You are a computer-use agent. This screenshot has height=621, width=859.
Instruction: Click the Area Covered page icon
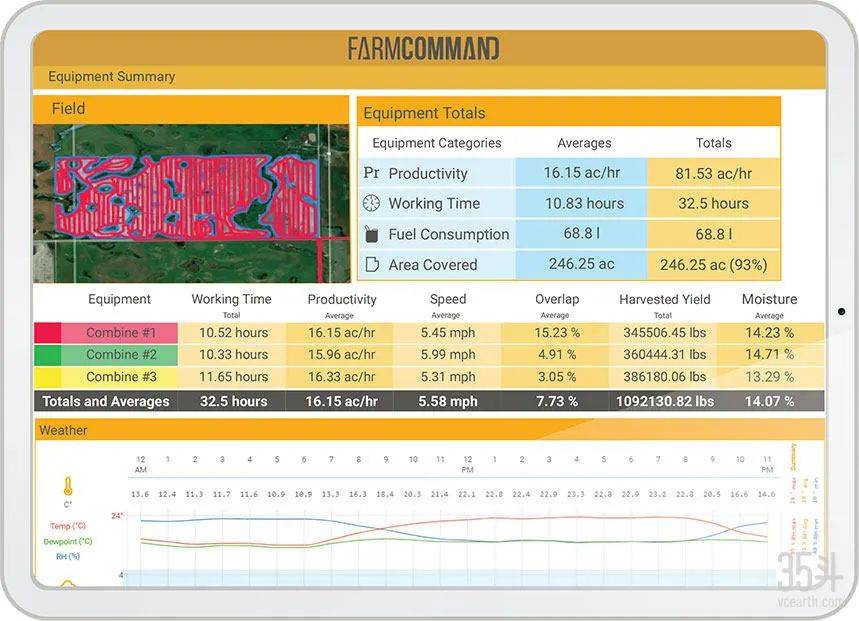coord(371,265)
